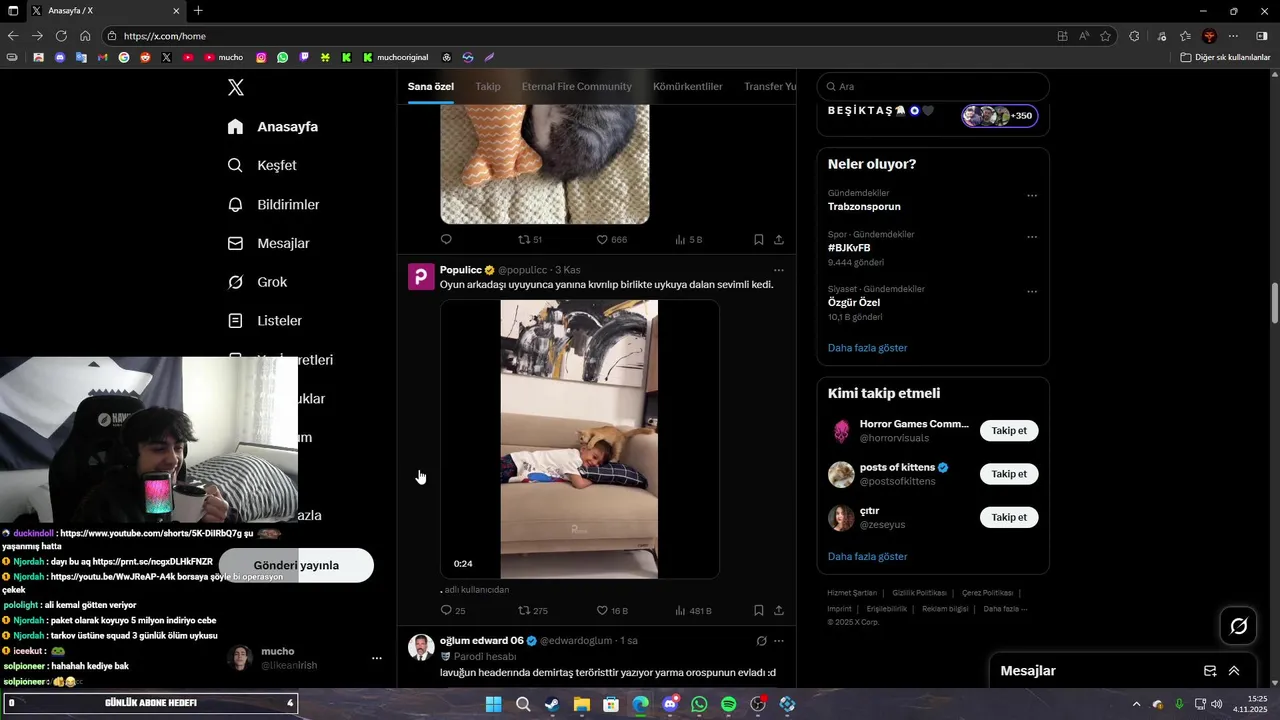Open the muchooriginal Kick bookmark
Screen dimensions: 1280x720
(x=395, y=58)
